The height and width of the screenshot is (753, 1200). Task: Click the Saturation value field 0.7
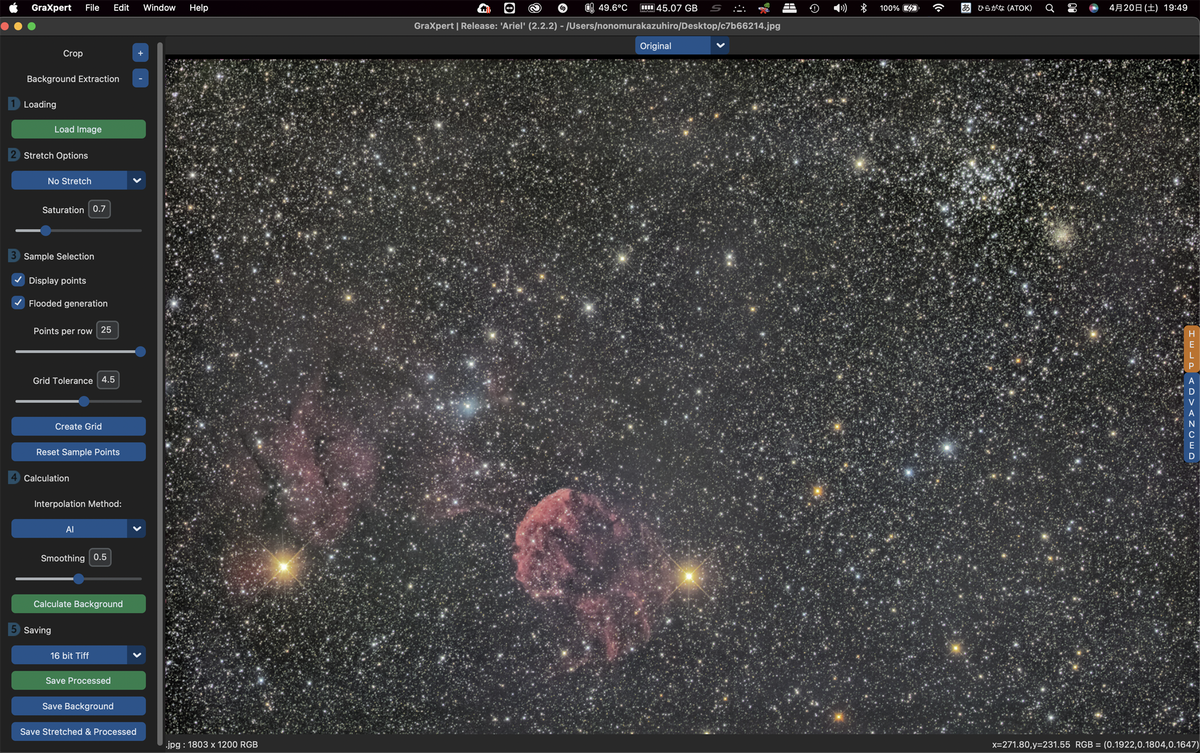coord(99,210)
